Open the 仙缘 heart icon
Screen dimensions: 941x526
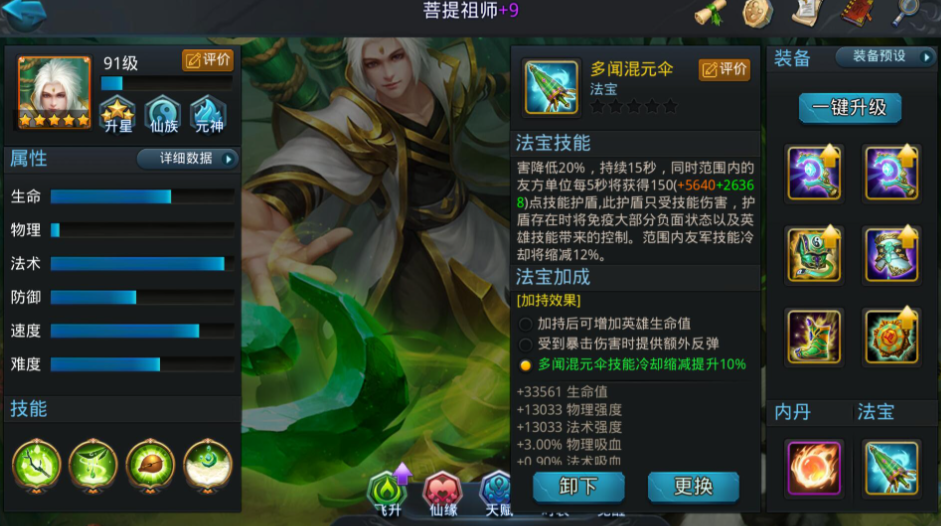[x=443, y=495]
